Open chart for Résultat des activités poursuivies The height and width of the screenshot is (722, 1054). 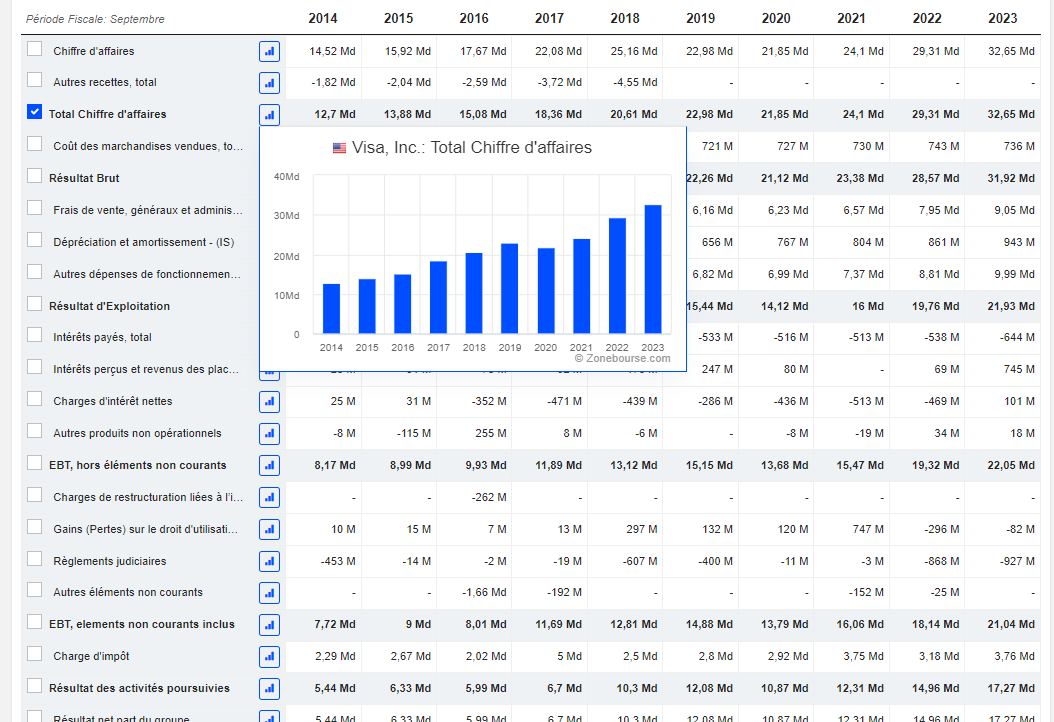click(x=269, y=689)
